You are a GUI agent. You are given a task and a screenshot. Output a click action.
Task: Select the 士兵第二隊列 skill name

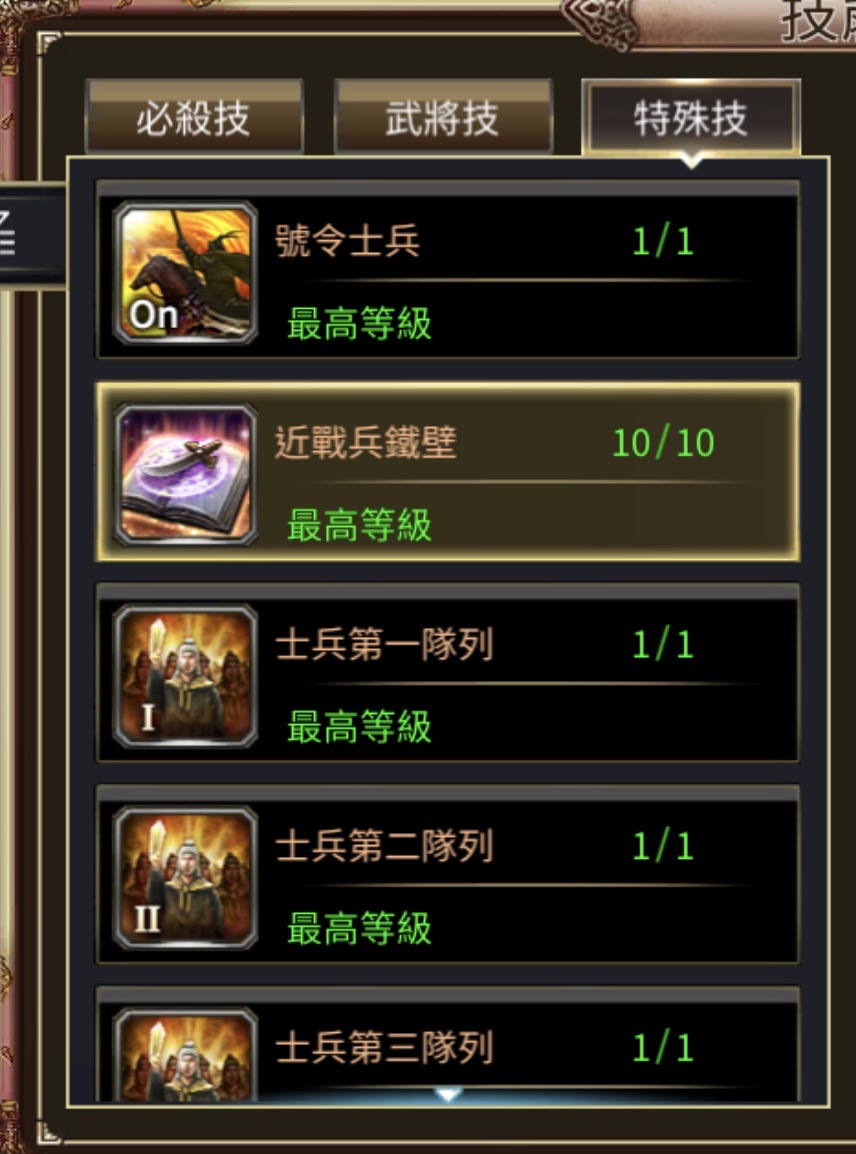coord(383,846)
